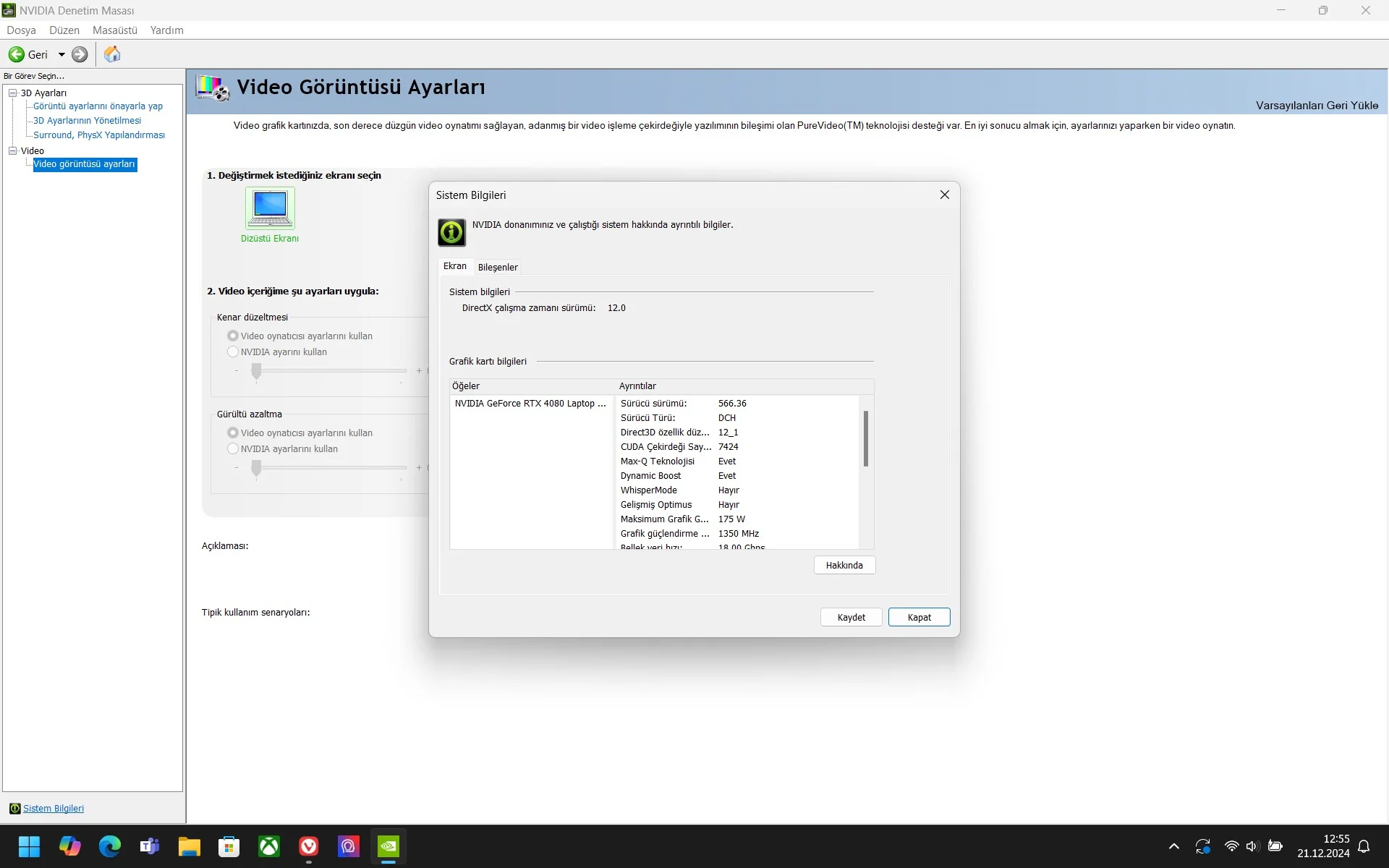Viewport: 1389px width, 868px height.
Task: Open the Geri history dropdown arrow
Action: tap(61, 54)
